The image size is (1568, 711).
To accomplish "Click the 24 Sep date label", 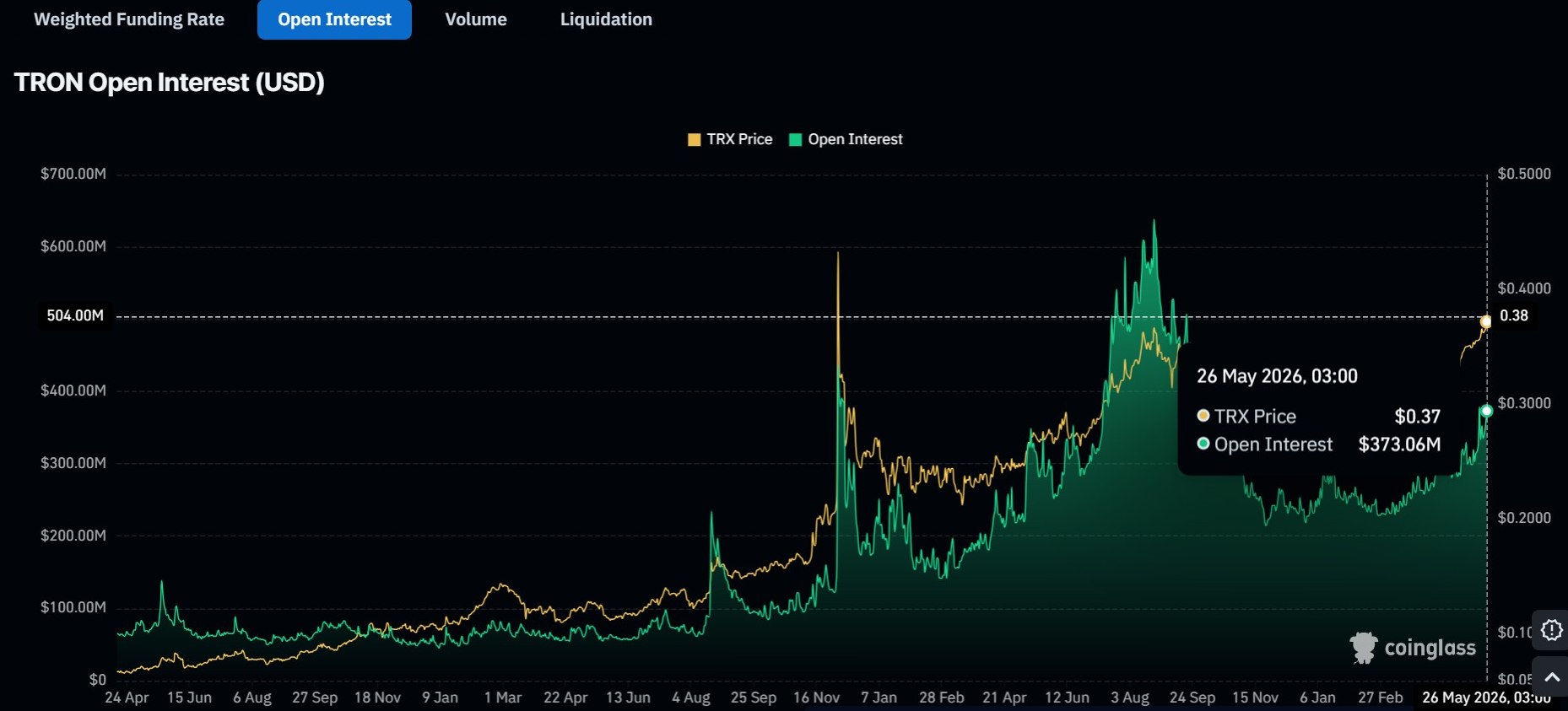I will tap(1192, 698).
